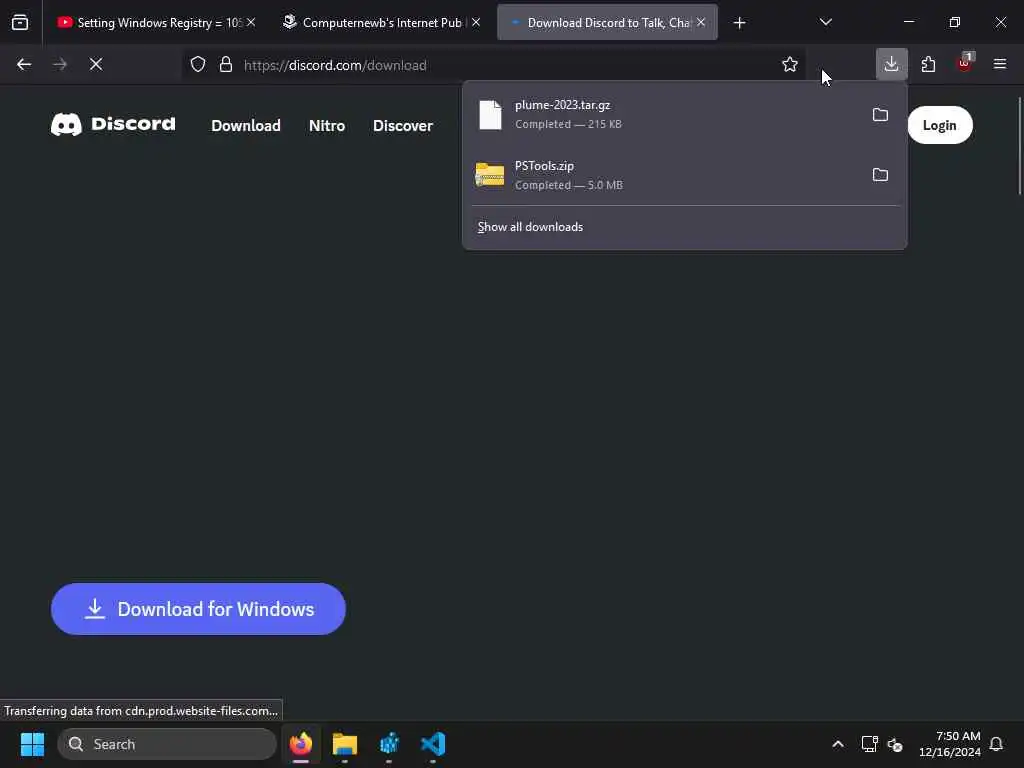Click Show all downloads
This screenshot has height=768, width=1024.
pos(530,227)
